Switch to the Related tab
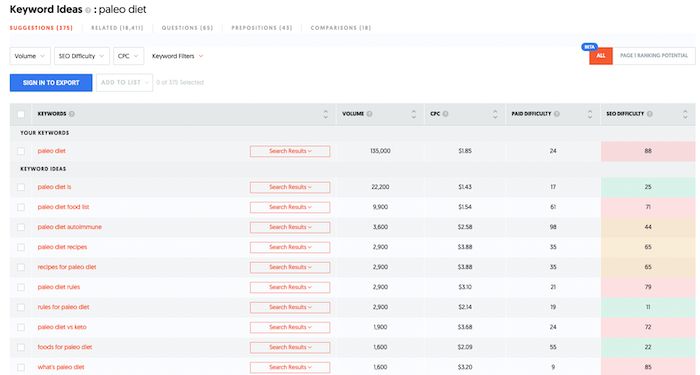Screen dimensions: 700x375 tap(117, 28)
